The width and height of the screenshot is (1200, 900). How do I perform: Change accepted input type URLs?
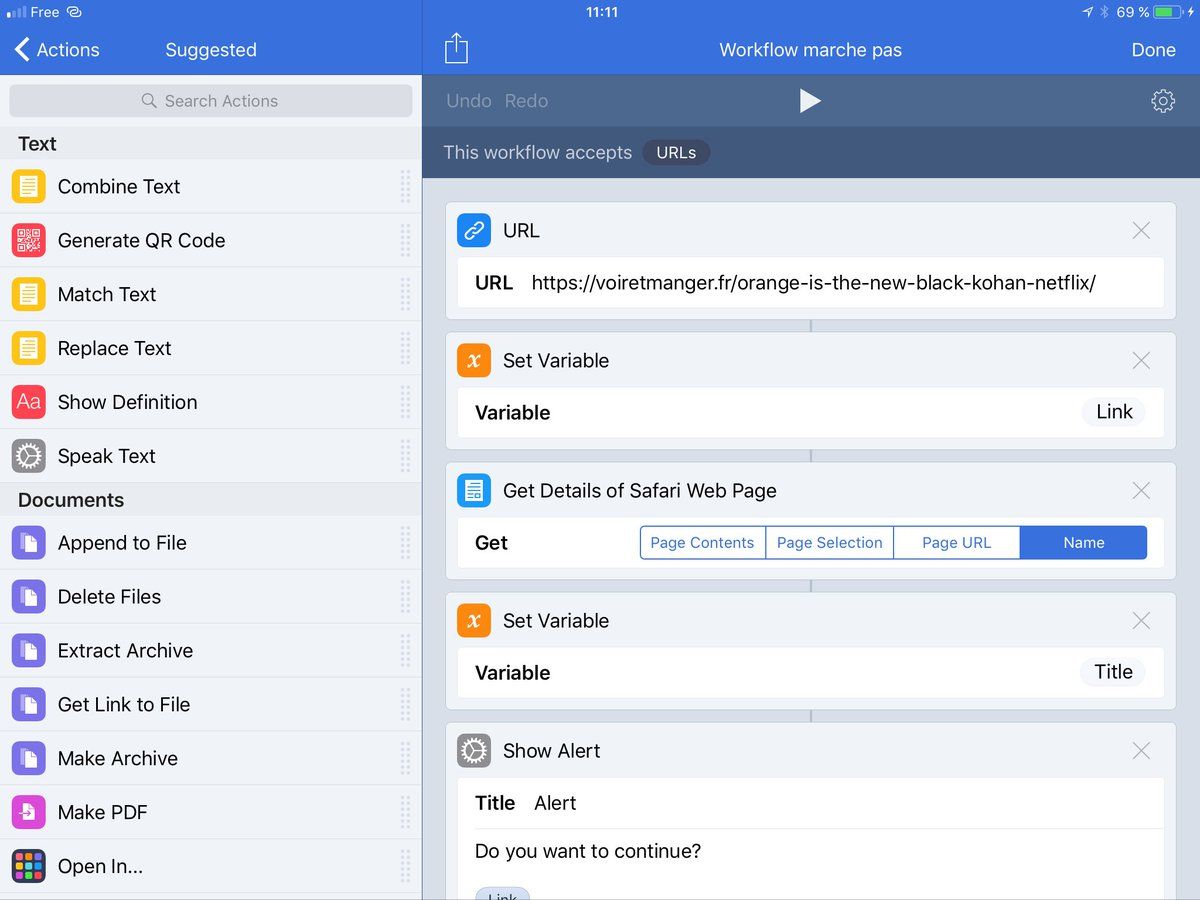coord(676,153)
